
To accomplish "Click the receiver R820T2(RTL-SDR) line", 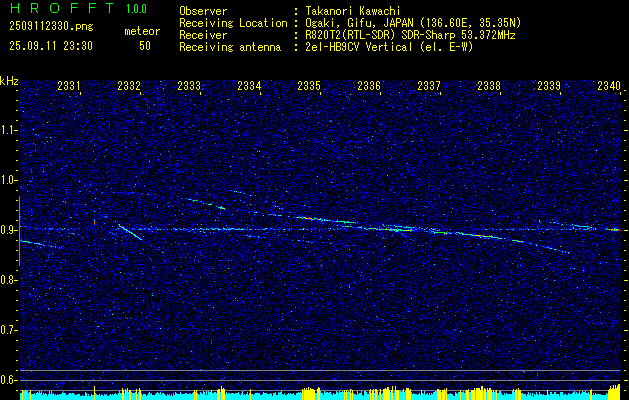I will pos(410,35).
